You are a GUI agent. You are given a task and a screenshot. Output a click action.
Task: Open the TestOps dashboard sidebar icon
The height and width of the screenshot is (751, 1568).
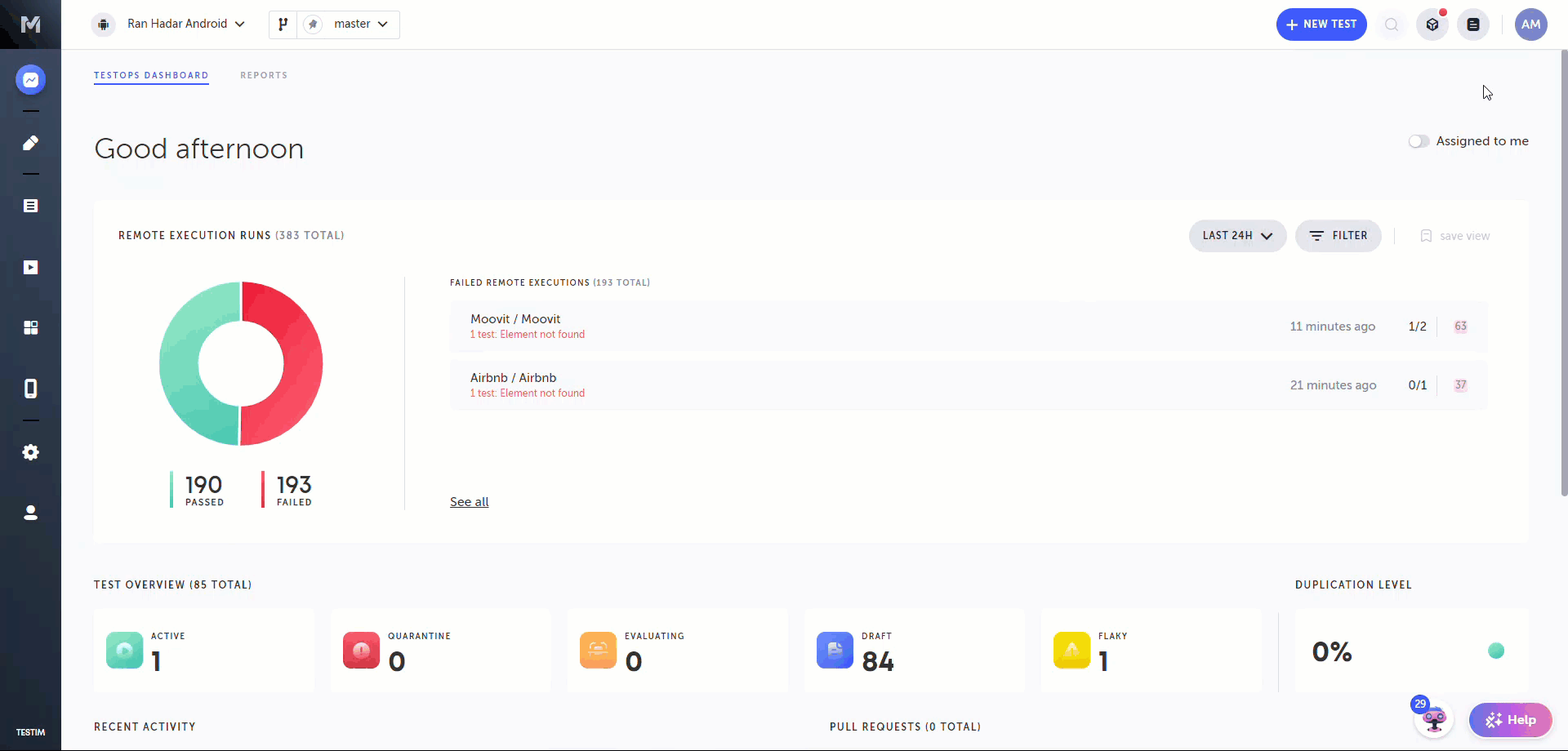click(30, 80)
